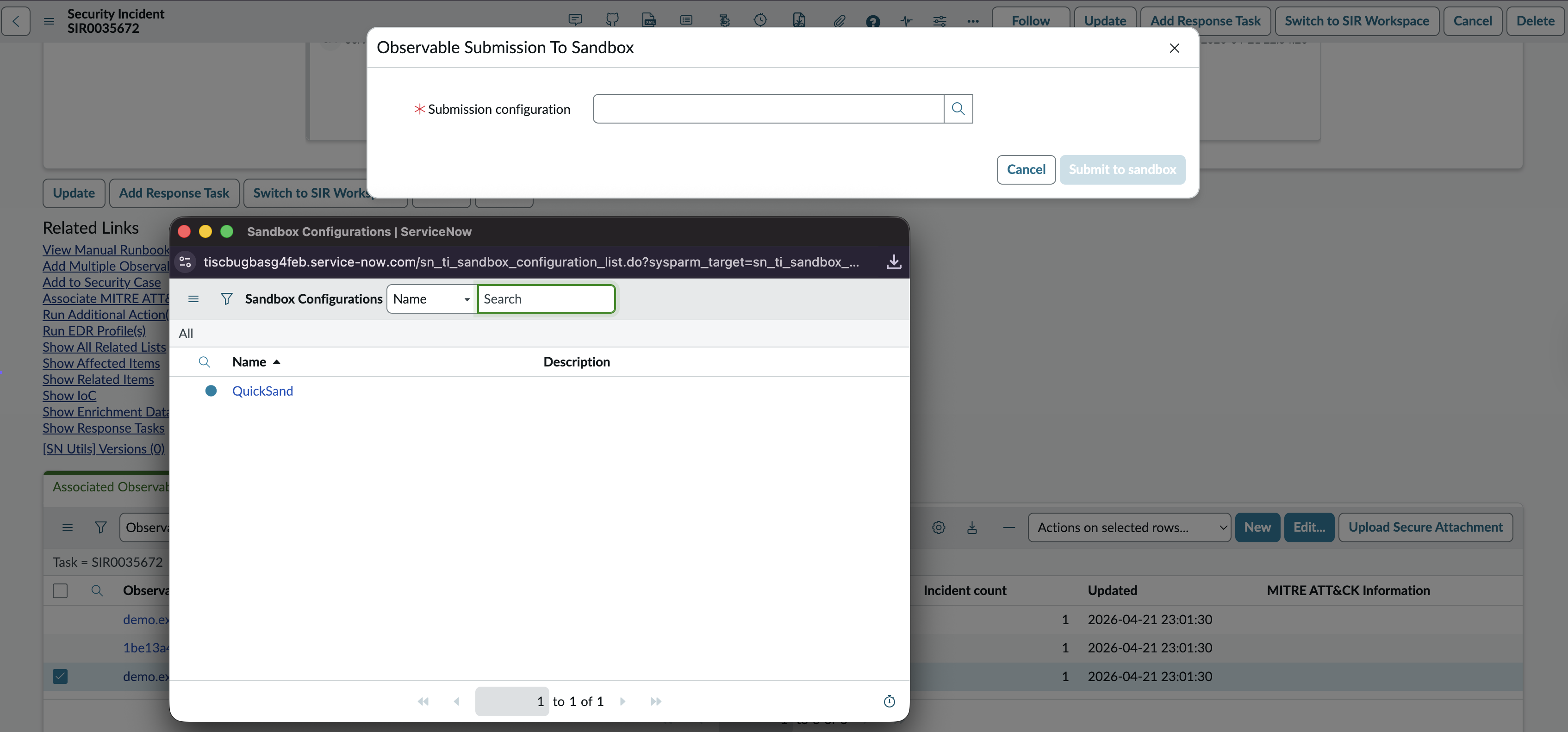Click the XML download icon in header
This screenshot has height=732, width=1568.
click(799, 20)
